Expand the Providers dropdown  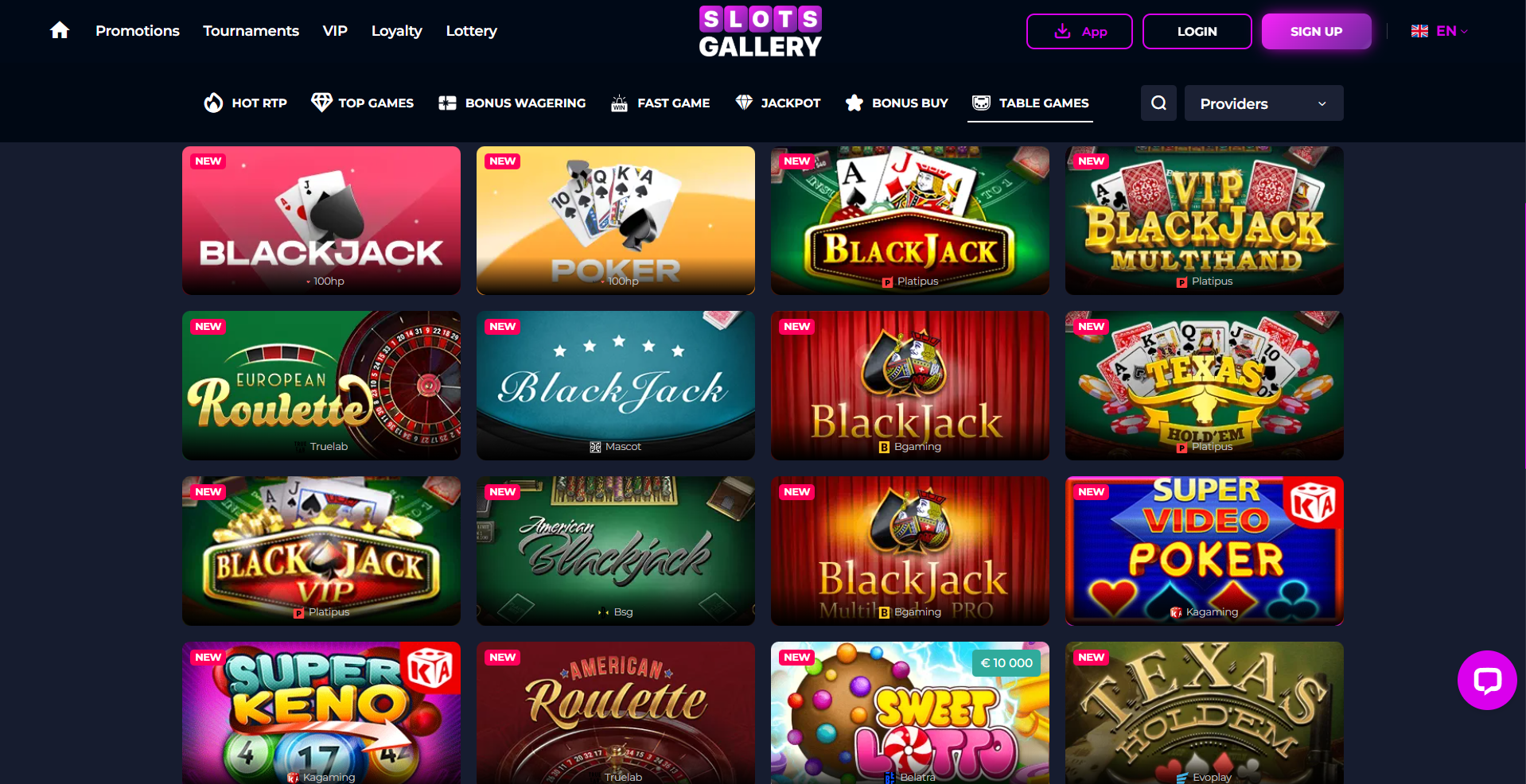pyautogui.click(x=1263, y=103)
